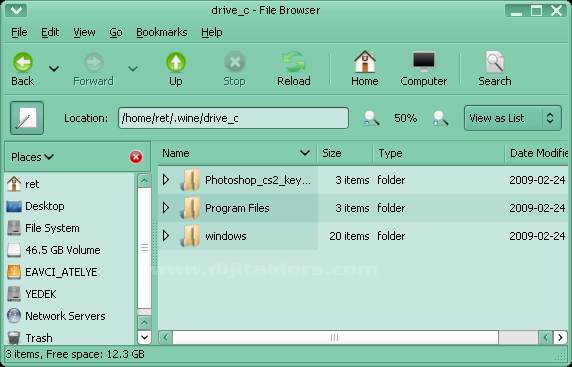Reset zoom by clicking 50% label
Screen dimensions: 572x367
coord(405,118)
